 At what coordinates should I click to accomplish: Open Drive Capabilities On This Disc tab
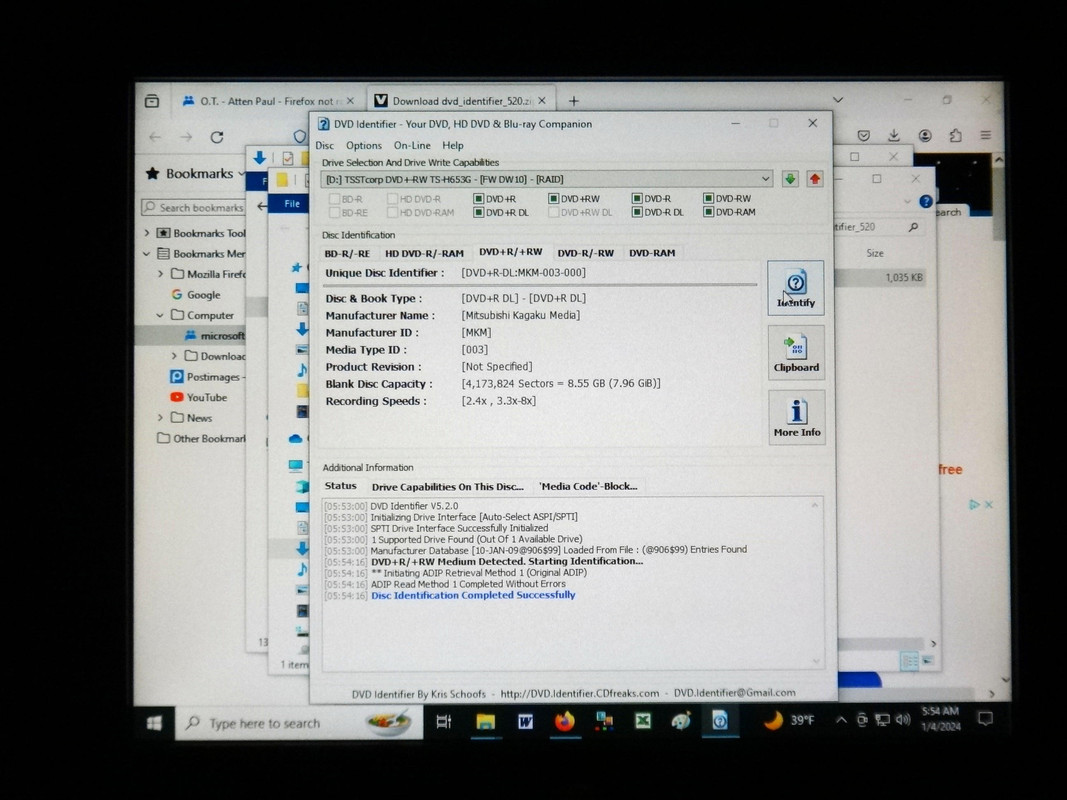[x=448, y=486]
